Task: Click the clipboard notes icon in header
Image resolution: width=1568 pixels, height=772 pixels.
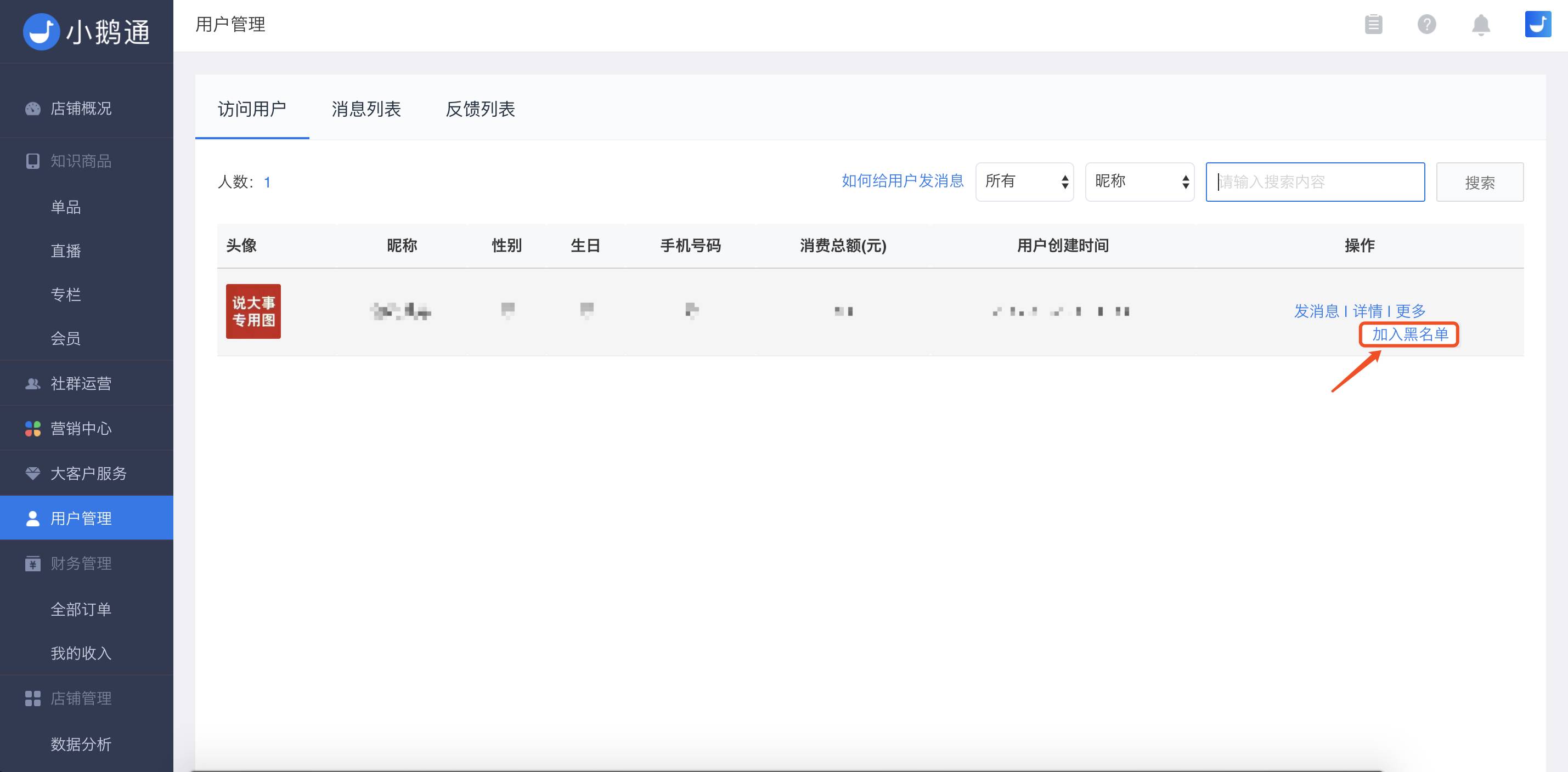Action: (x=1373, y=25)
